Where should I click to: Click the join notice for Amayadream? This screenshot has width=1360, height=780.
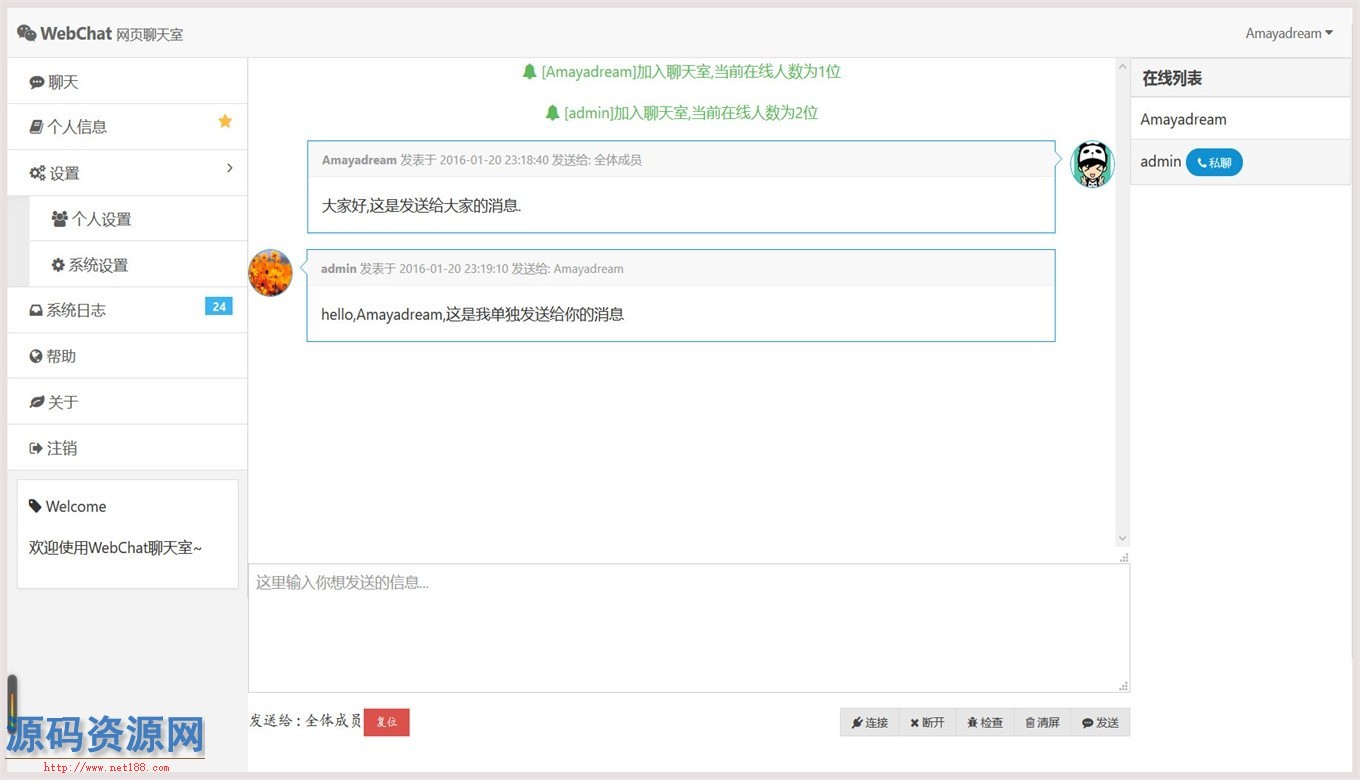pos(681,71)
